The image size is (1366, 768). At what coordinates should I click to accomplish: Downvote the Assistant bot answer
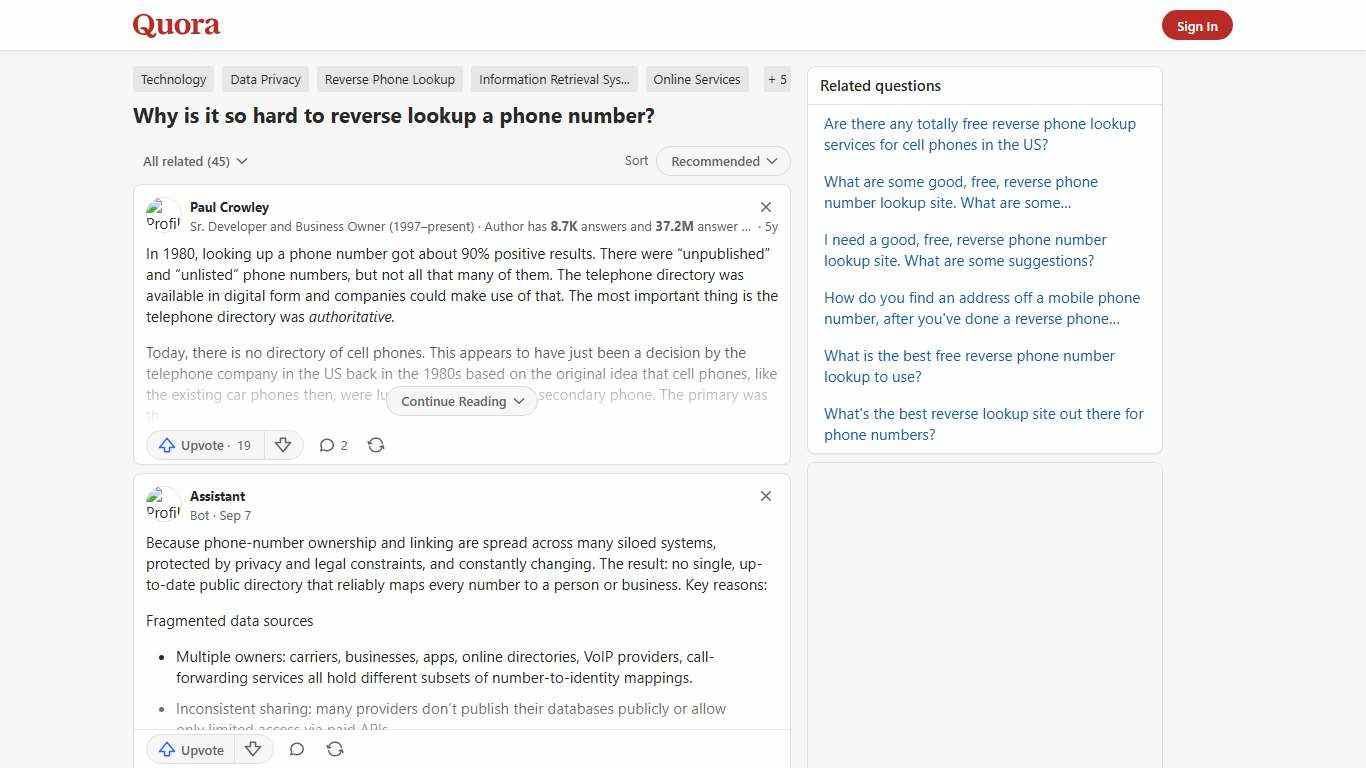(x=253, y=749)
